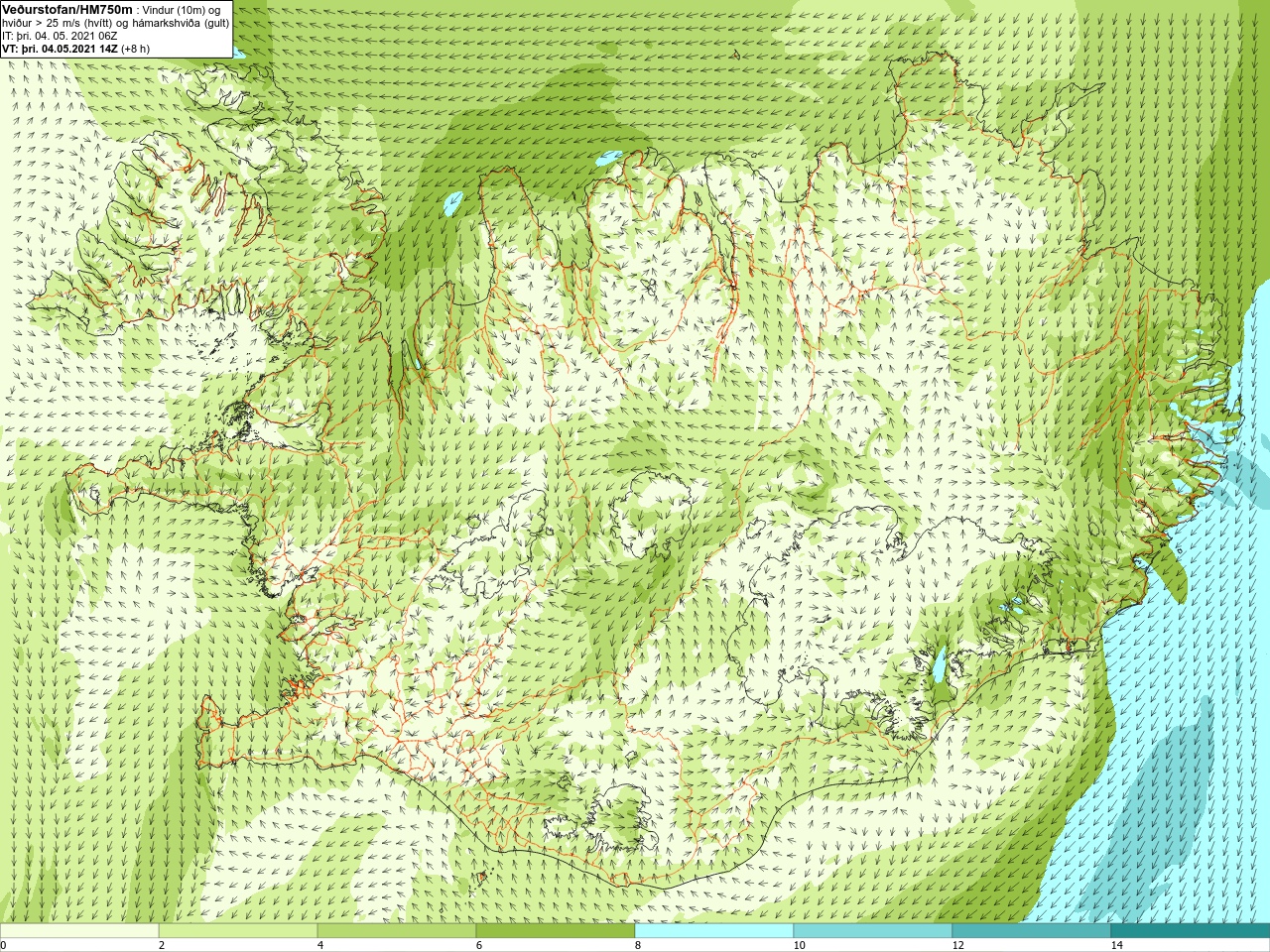The width and height of the screenshot is (1270, 952).
Task: Click the legend value label "14"
Action: tap(1116, 945)
